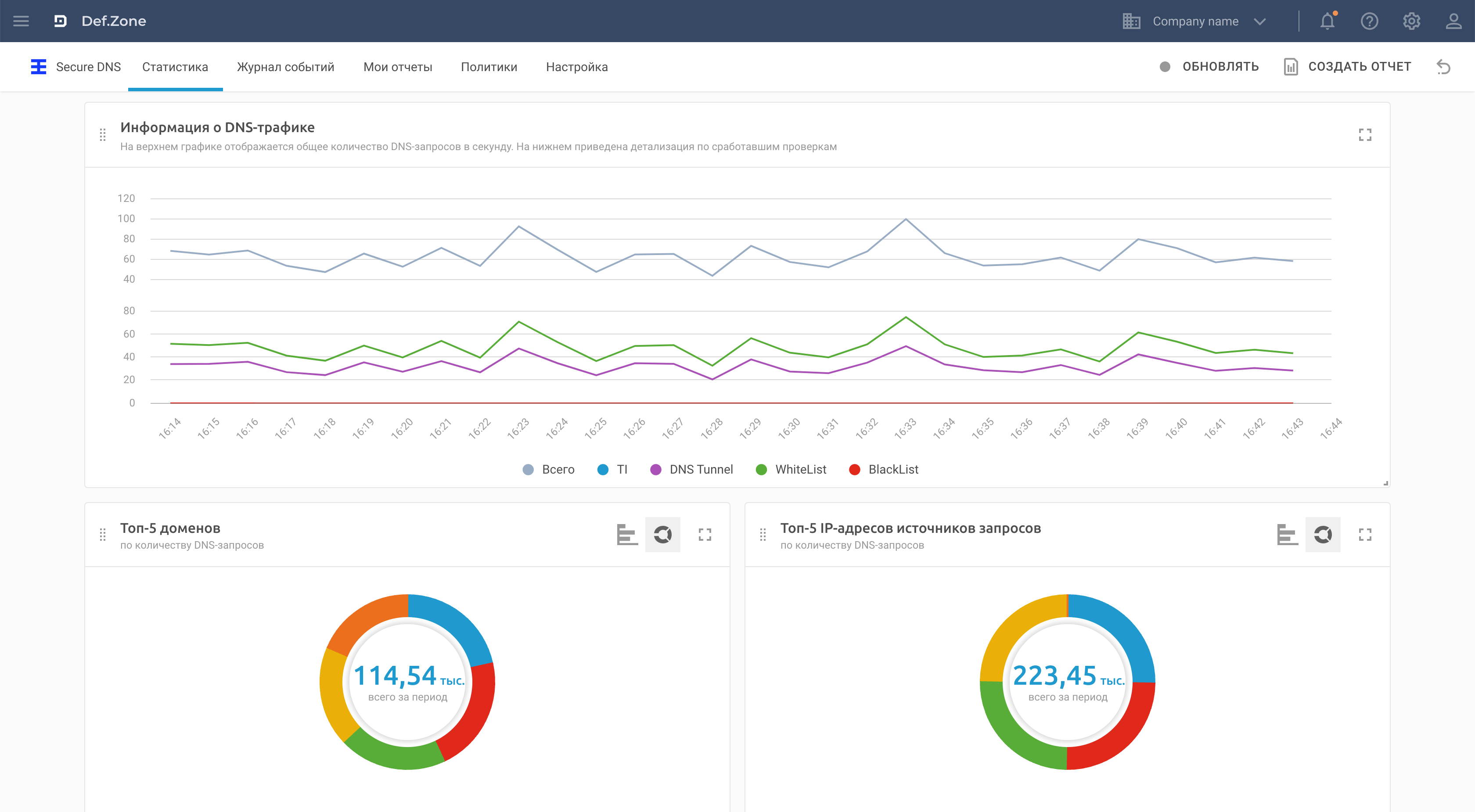This screenshot has height=812, width=1475.
Task: Click drag handle of DNS traffic panel
Action: click(x=102, y=135)
